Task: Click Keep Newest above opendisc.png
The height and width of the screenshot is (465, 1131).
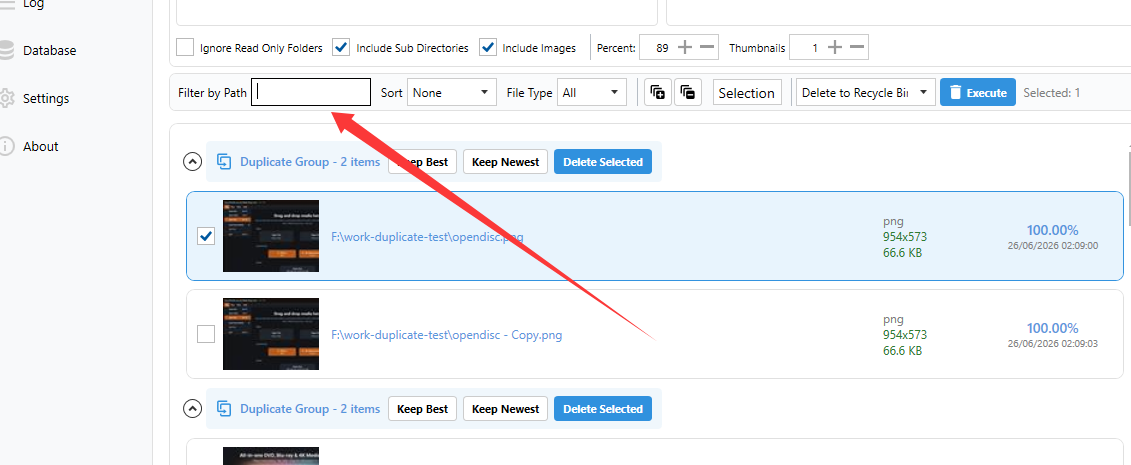Action: (x=505, y=162)
